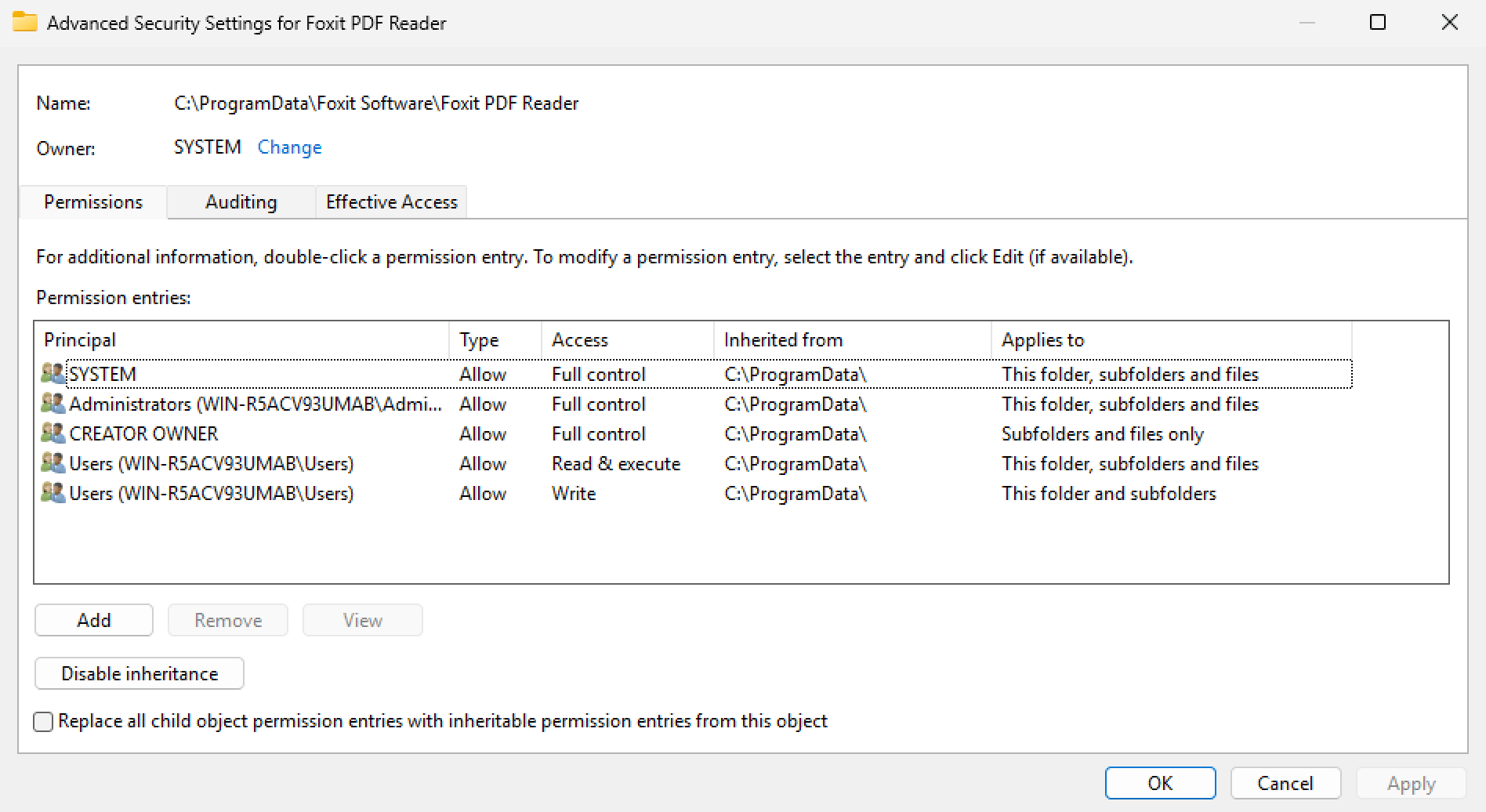Viewport: 1486px width, 812px height.
Task: Select the SYSTEM principal entry
Action: coord(103,374)
